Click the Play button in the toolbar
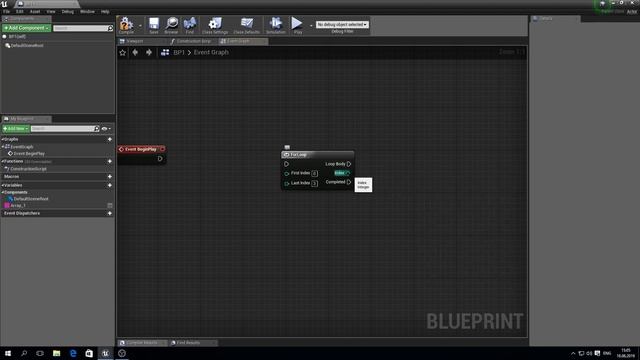 (297, 24)
